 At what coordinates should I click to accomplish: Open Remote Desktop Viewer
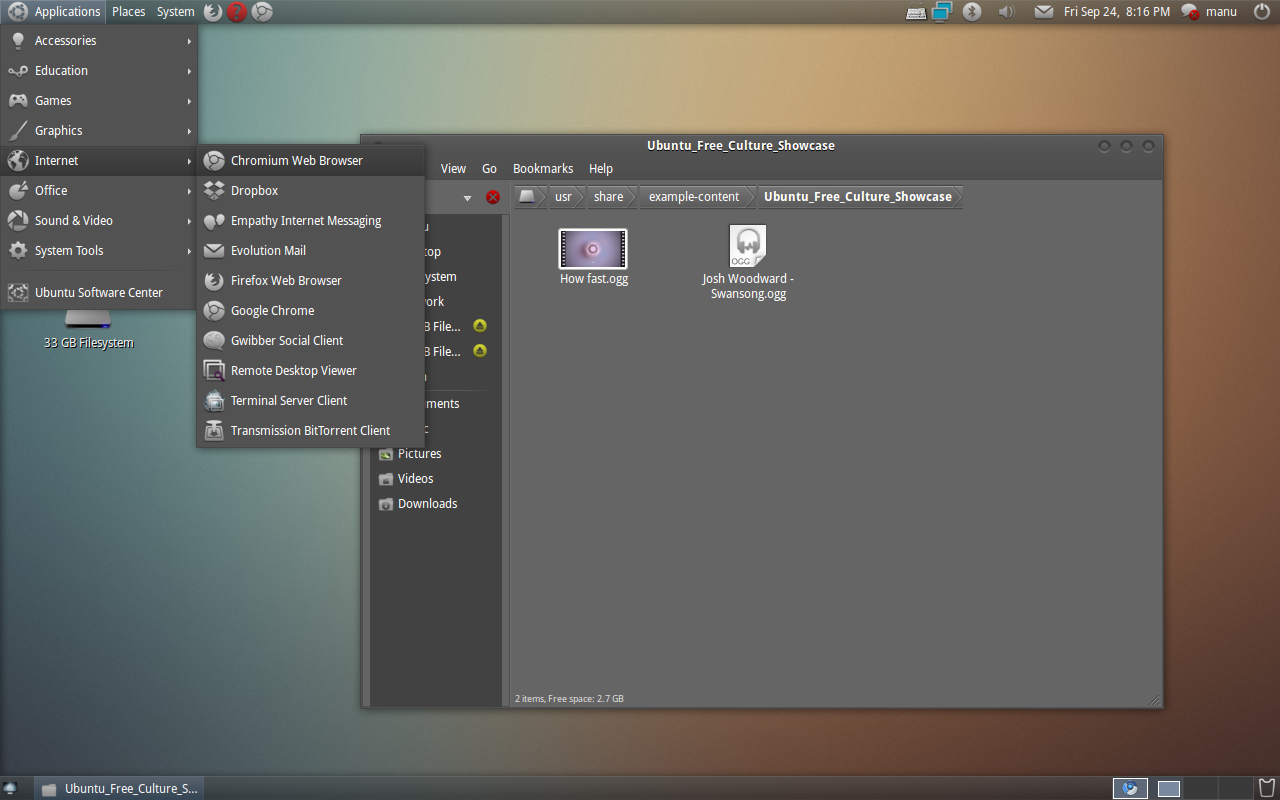click(310, 370)
